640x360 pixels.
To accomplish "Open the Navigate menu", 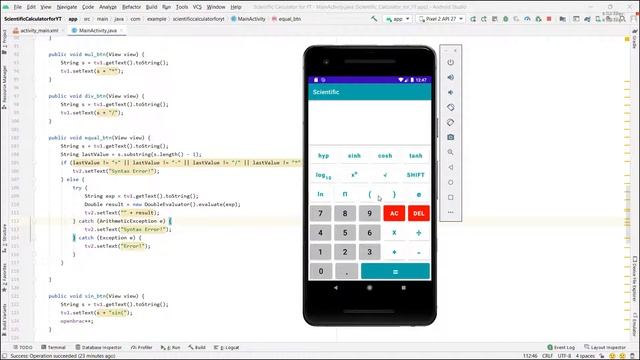I will [67, 7].
